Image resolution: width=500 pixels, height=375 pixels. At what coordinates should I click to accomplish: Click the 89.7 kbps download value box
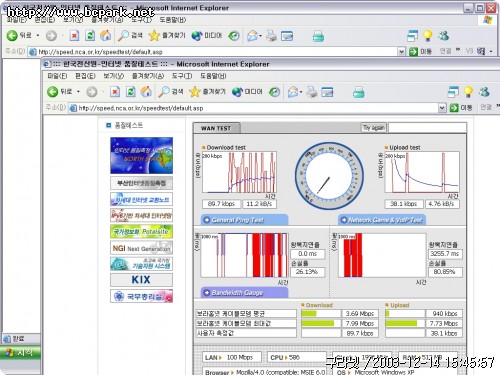click(x=221, y=204)
